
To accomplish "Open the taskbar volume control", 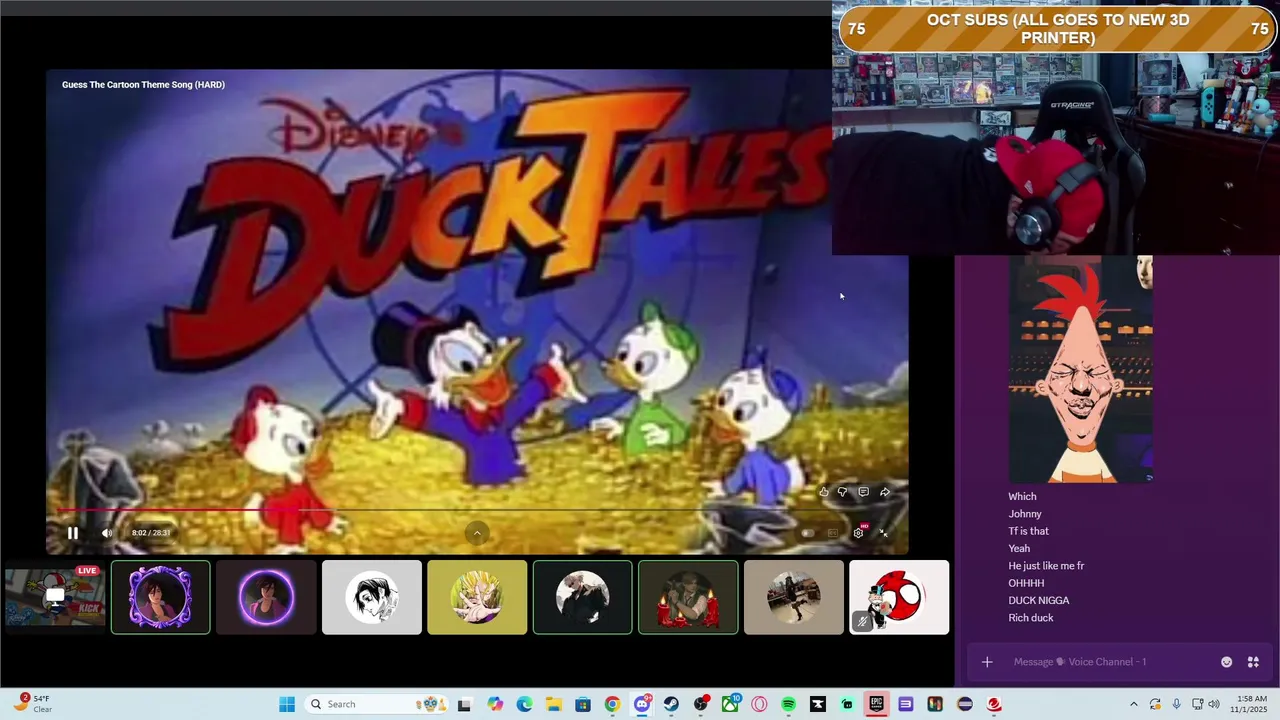I will (x=1213, y=704).
